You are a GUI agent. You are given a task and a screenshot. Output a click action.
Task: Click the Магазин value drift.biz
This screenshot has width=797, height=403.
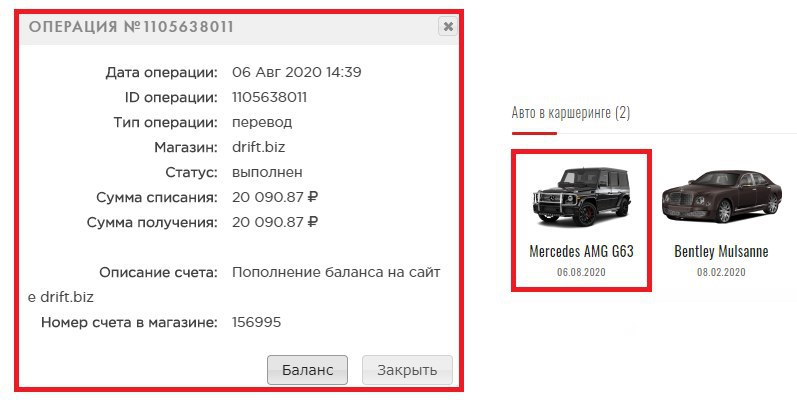point(259,147)
